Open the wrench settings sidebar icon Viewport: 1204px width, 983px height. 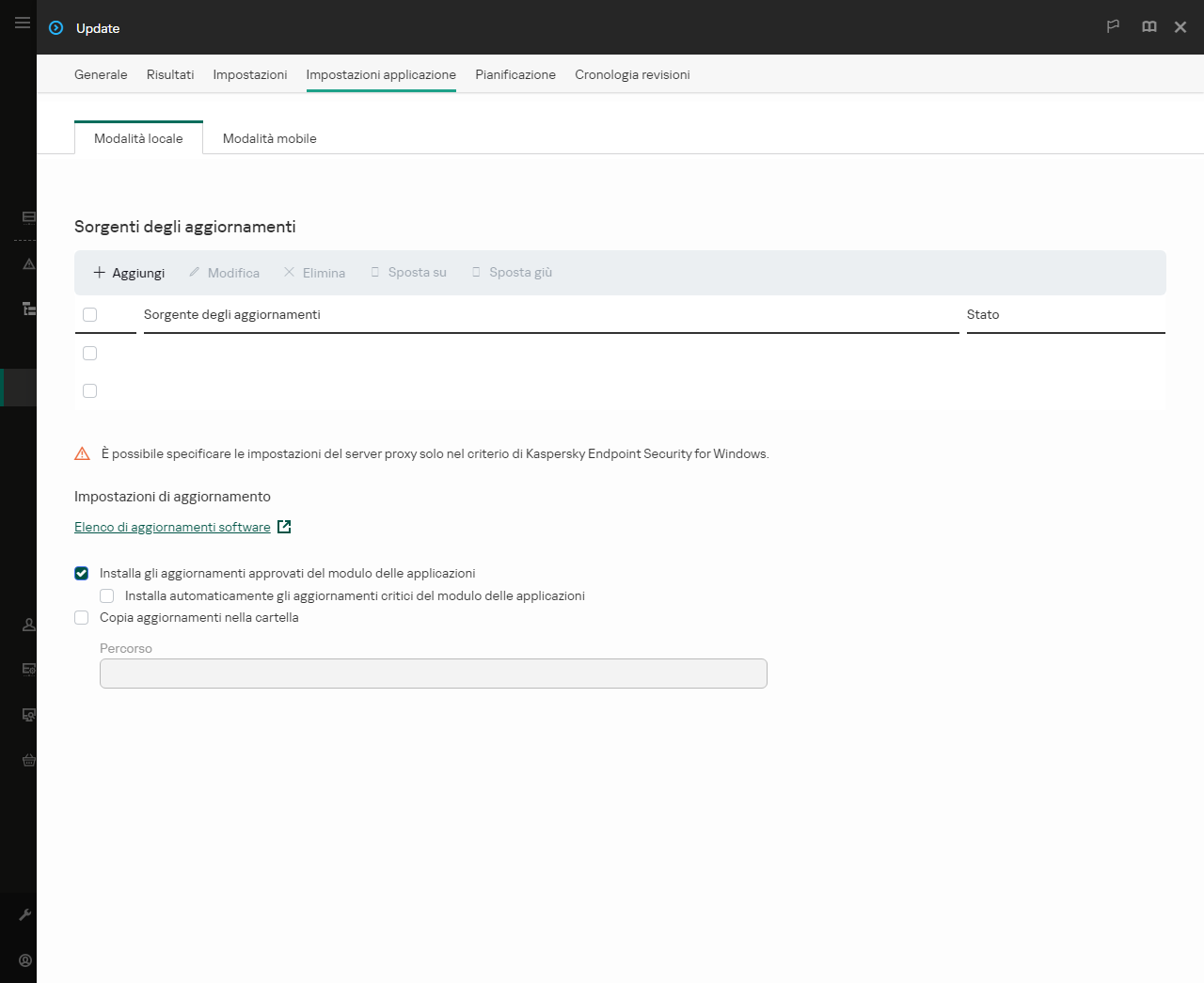(x=25, y=914)
